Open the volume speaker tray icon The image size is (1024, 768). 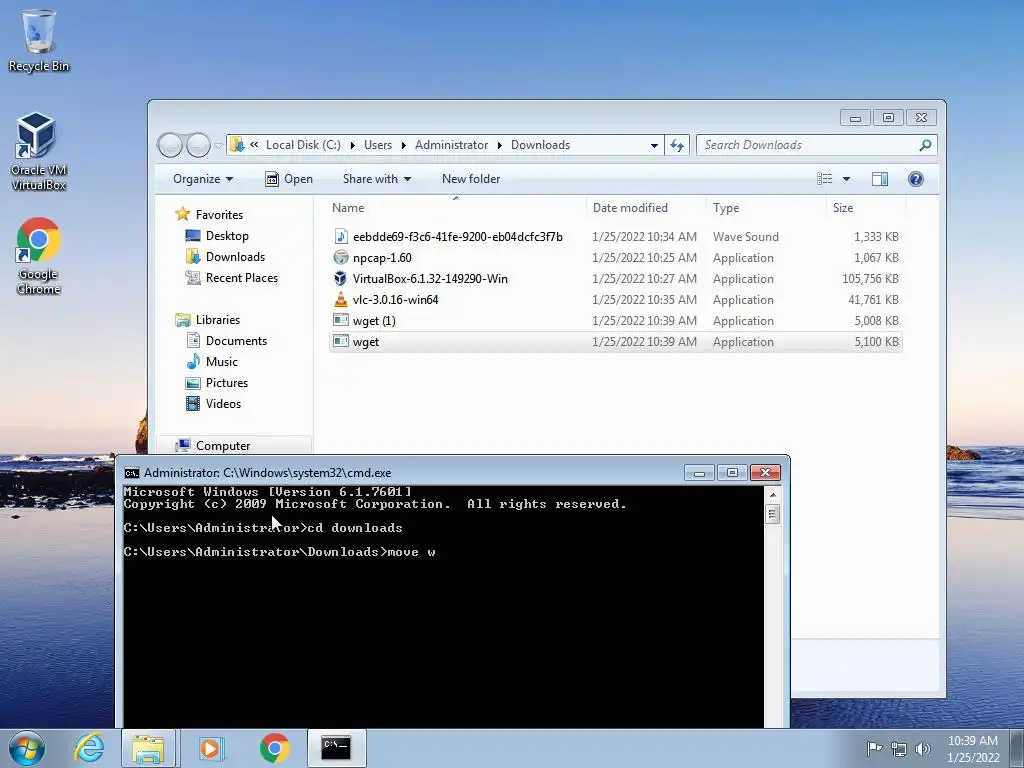point(923,748)
